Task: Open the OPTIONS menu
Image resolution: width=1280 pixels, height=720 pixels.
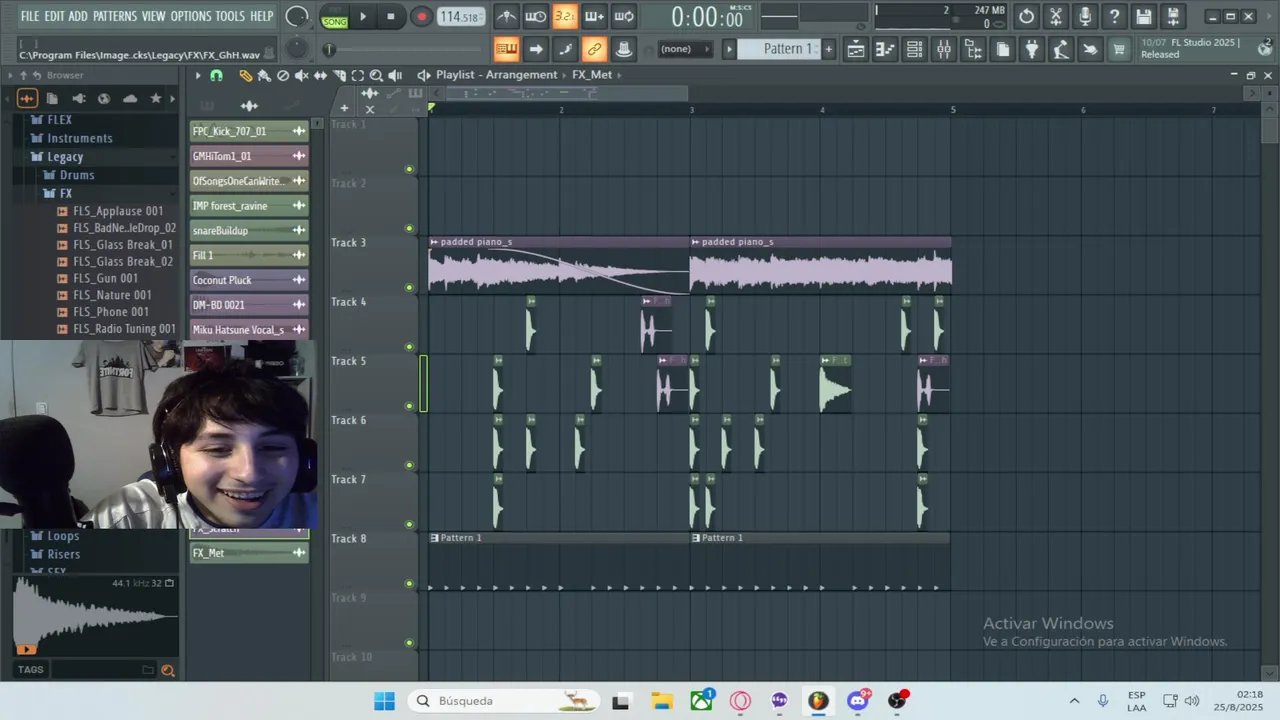Action: pyautogui.click(x=191, y=16)
